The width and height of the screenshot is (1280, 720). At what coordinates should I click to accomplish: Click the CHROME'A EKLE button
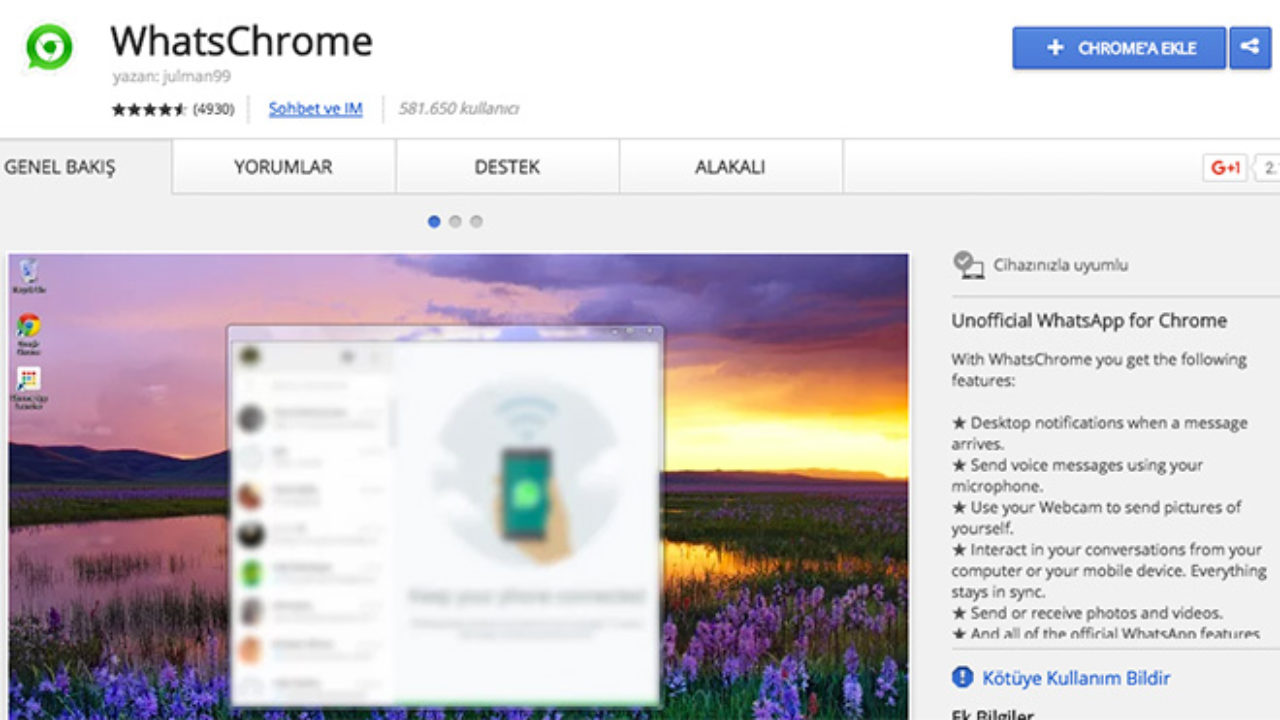(x=1119, y=47)
